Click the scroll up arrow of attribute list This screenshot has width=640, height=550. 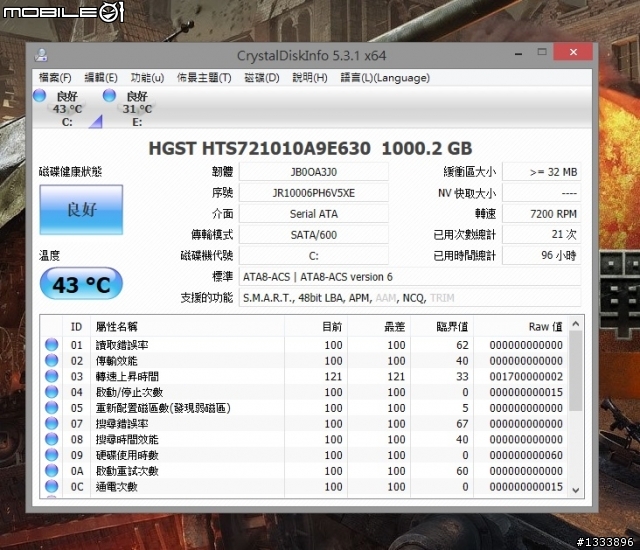(576, 324)
